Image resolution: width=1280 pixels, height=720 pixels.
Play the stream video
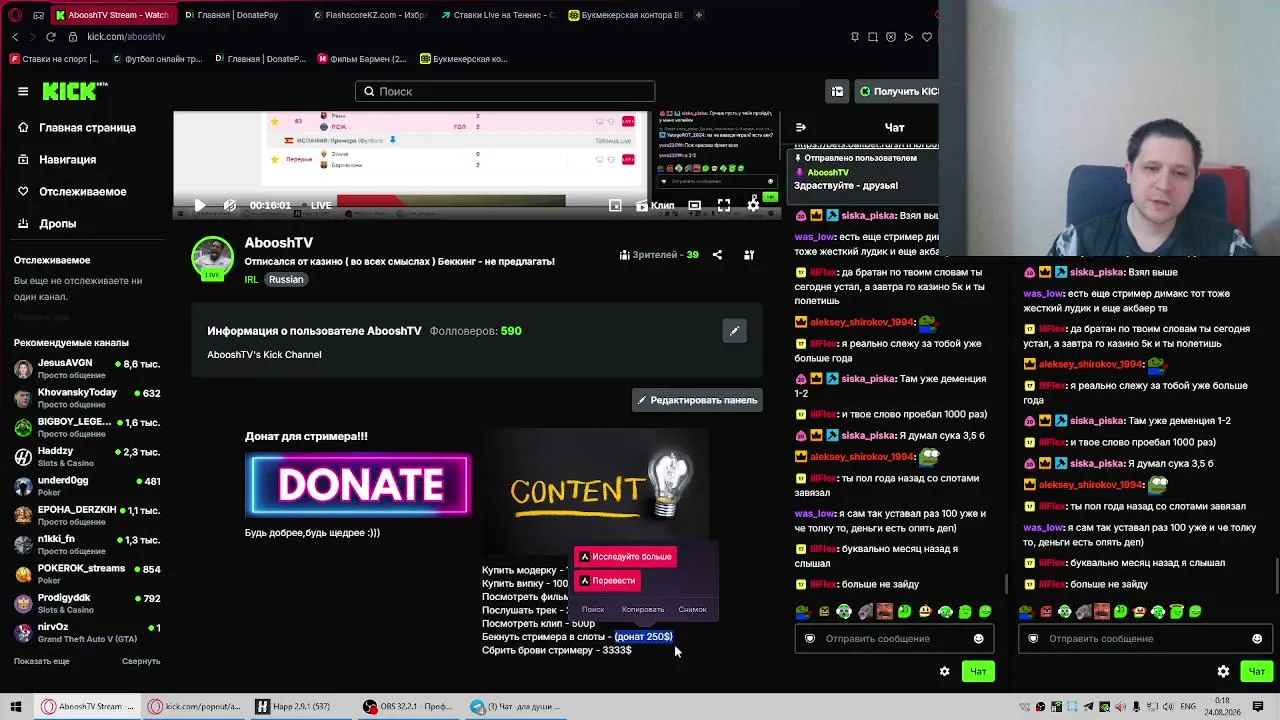pyautogui.click(x=199, y=205)
